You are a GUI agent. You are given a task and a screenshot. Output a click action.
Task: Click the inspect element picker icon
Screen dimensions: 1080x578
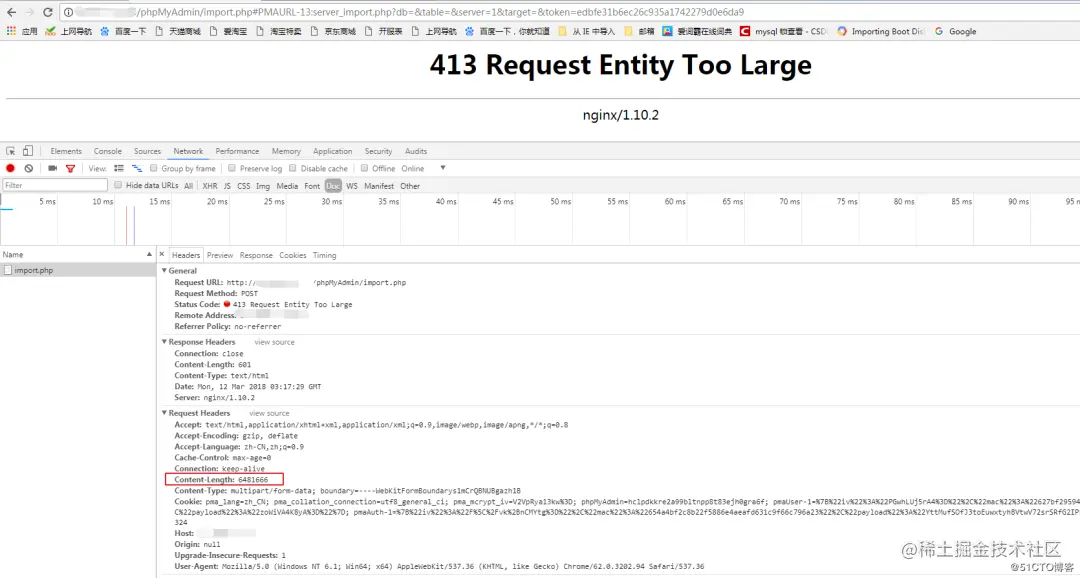pyautogui.click(x=11, y=151)
